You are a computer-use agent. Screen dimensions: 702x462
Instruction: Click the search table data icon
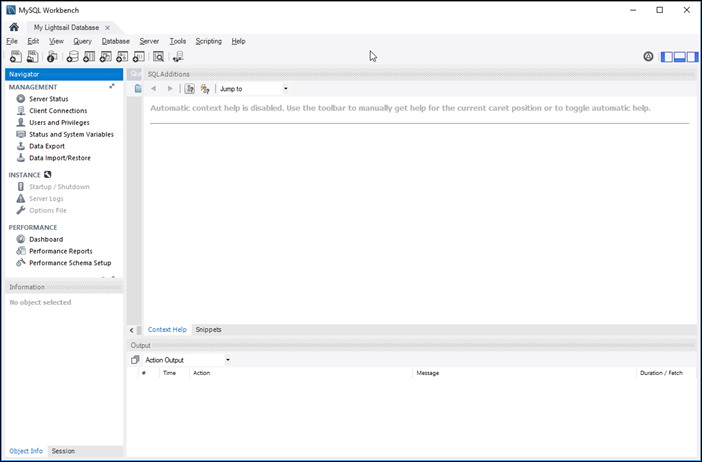click(x=158, y=57)
